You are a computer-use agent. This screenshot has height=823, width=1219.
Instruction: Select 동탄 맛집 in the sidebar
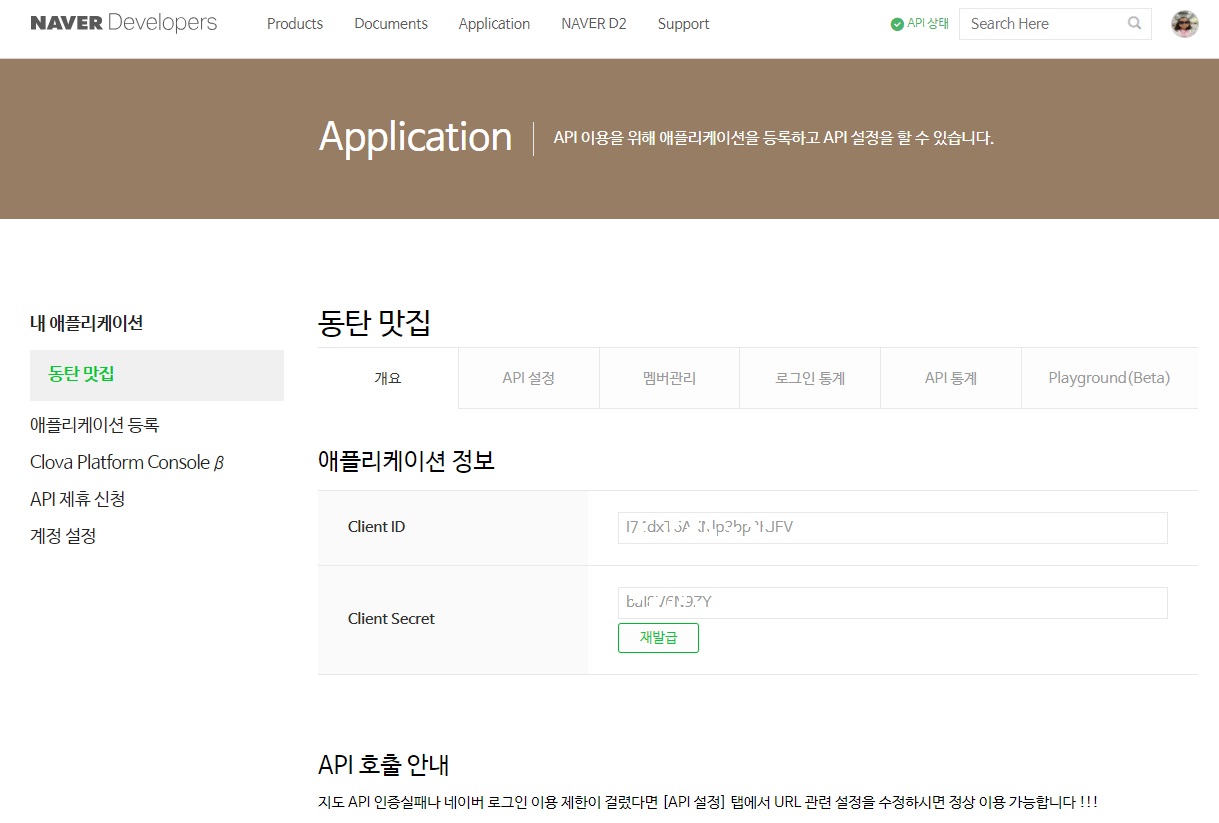point(157,375)
